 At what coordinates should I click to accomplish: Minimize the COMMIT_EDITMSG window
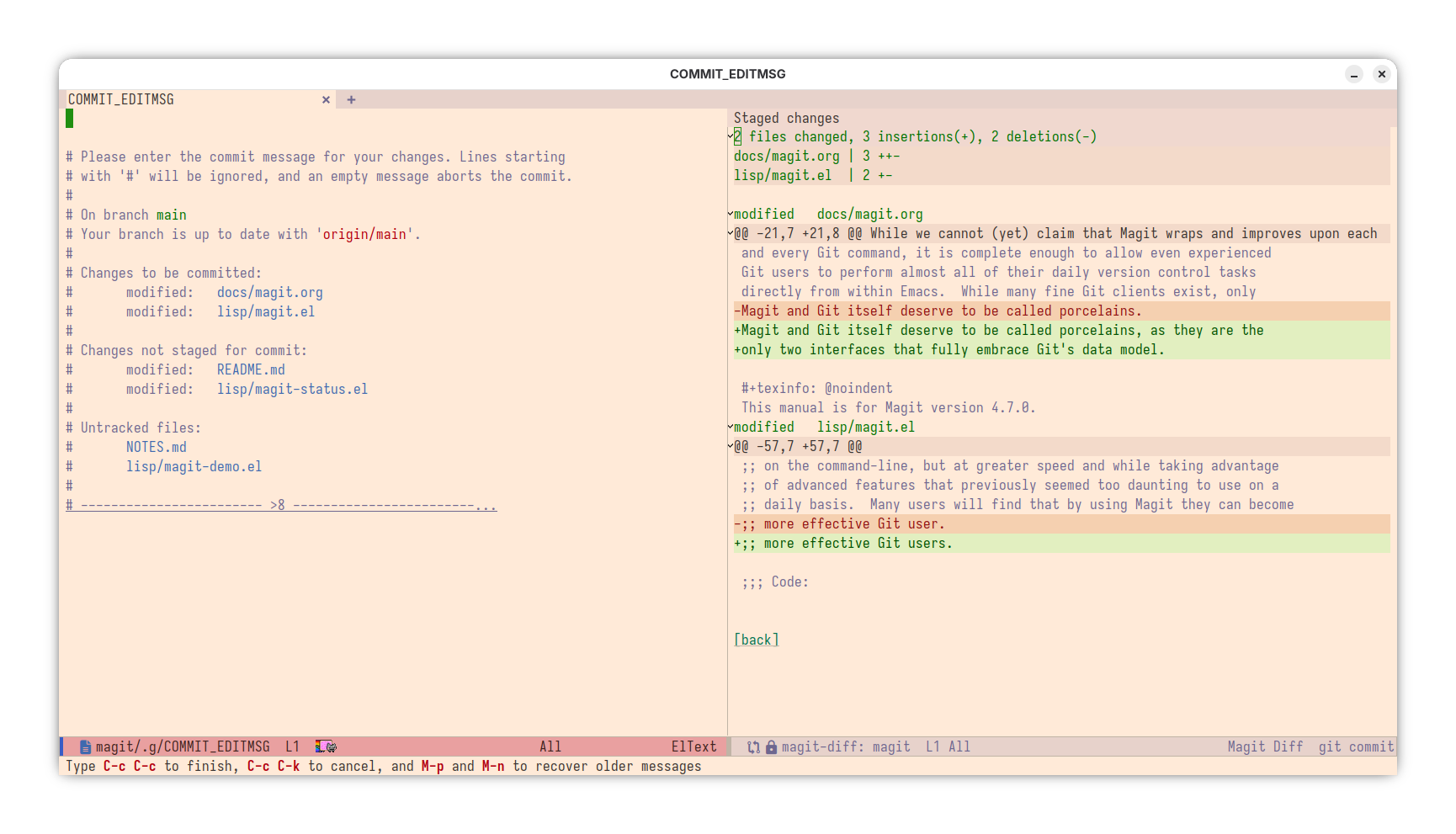(1354, 74)
